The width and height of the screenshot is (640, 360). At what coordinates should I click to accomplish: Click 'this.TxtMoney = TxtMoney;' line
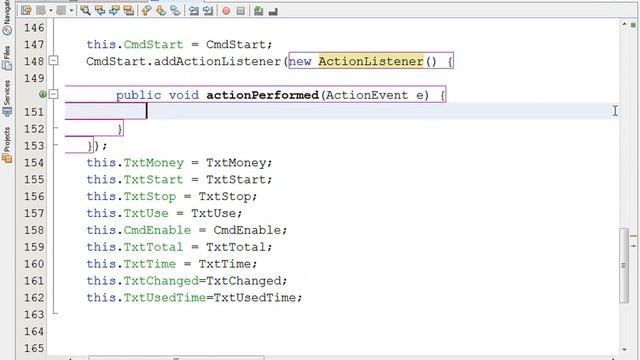point(179,162)
